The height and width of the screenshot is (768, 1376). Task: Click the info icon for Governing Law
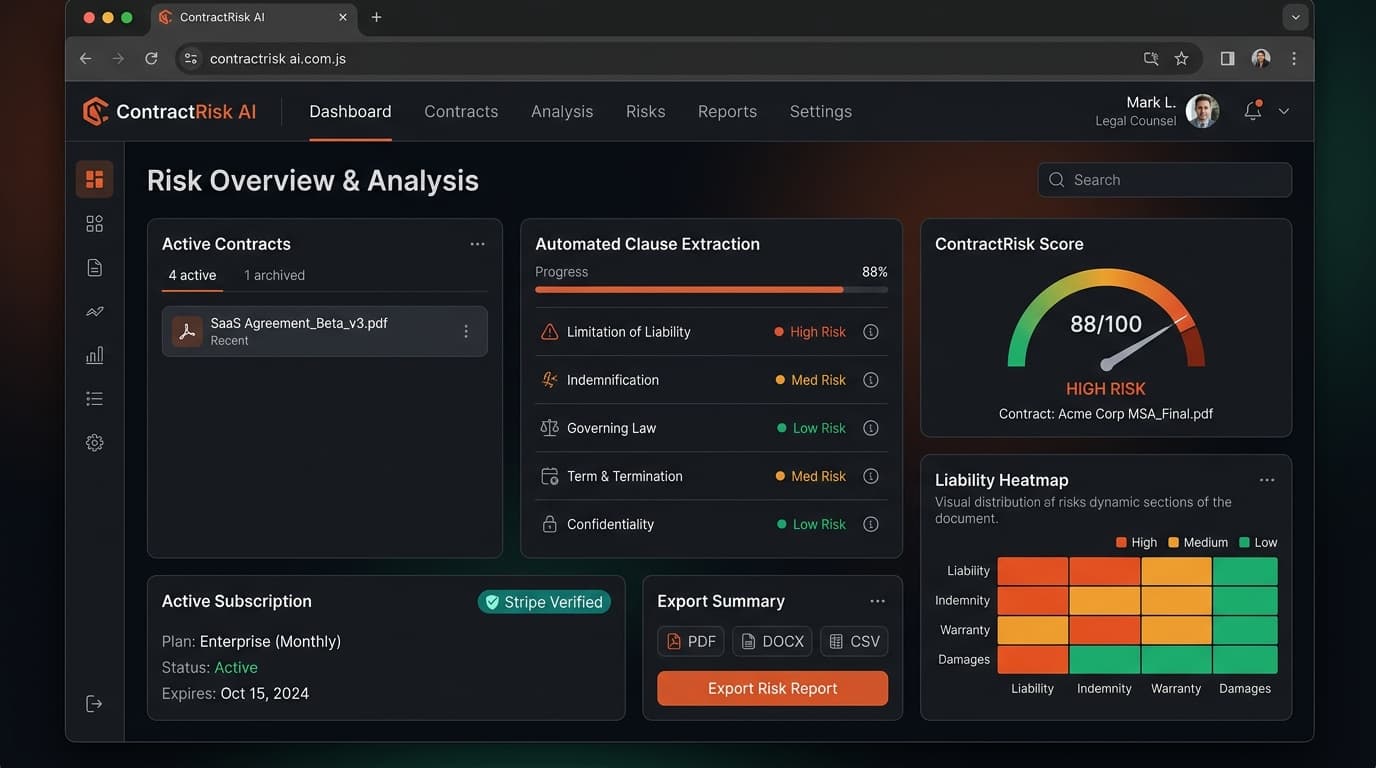coord(871,428)
